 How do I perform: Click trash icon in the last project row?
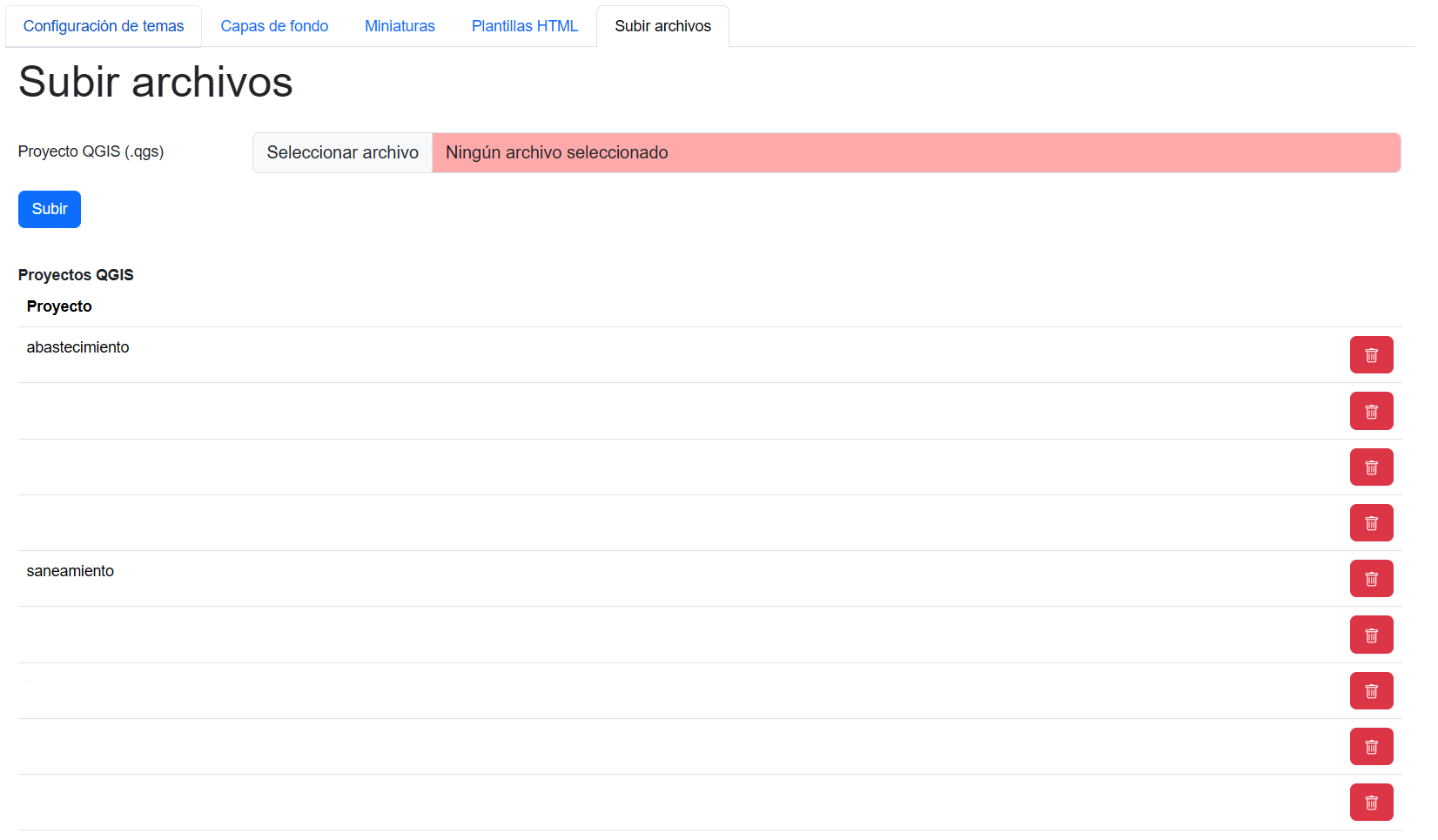(1371, 803)
